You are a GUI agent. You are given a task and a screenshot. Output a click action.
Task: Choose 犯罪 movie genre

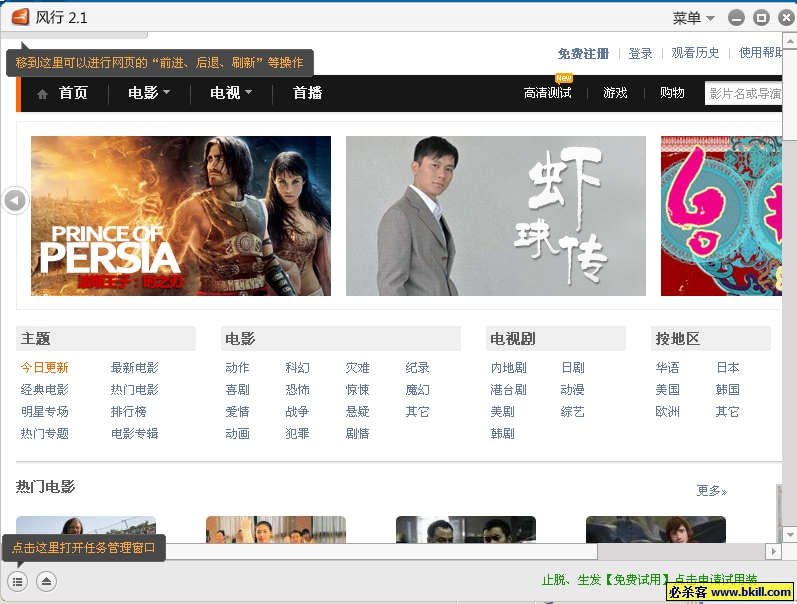[297, 433]
